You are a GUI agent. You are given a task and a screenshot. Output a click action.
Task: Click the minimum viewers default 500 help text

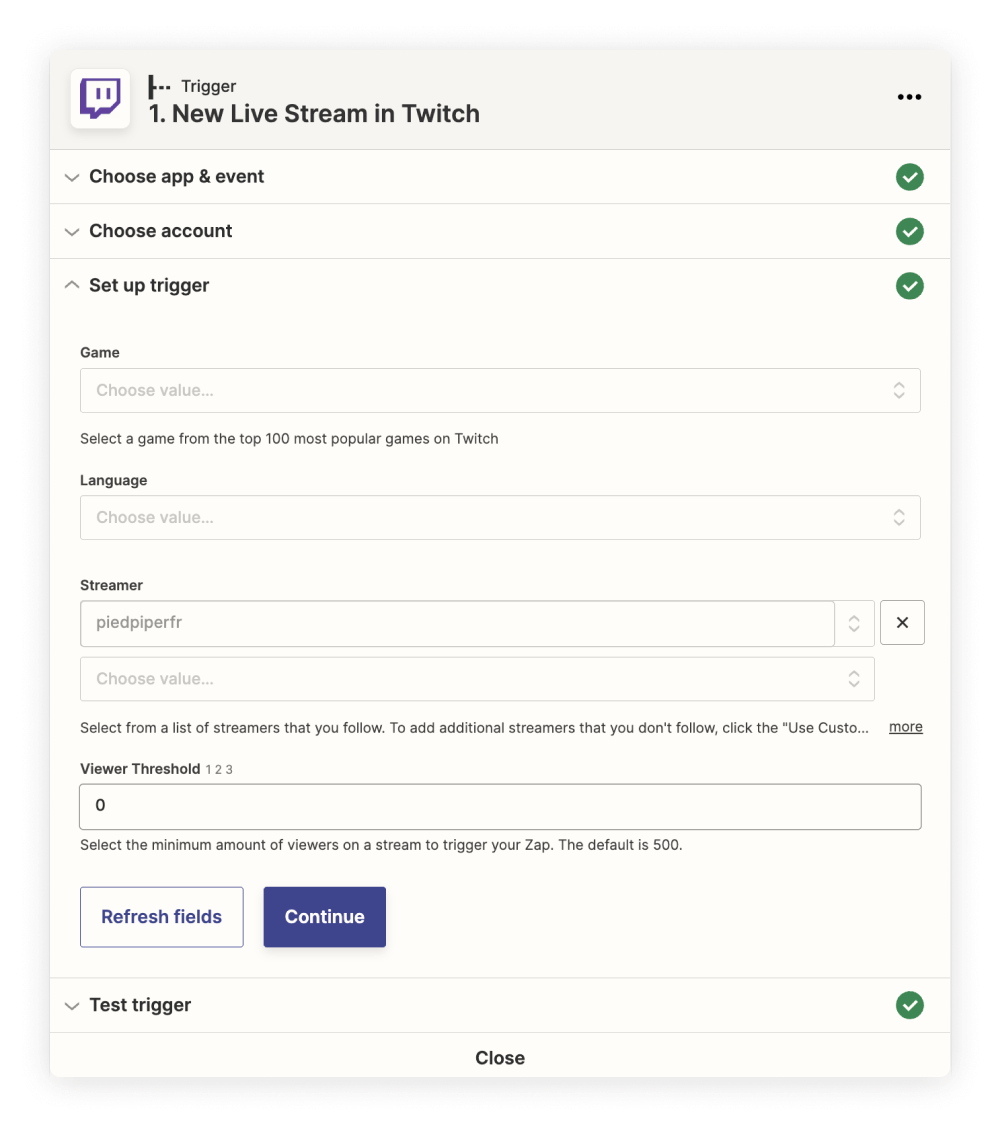(x=381, y=845)
